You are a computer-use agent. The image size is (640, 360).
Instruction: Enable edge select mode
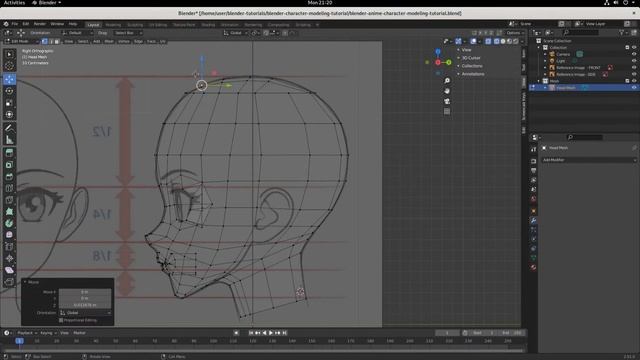(51, 41)
